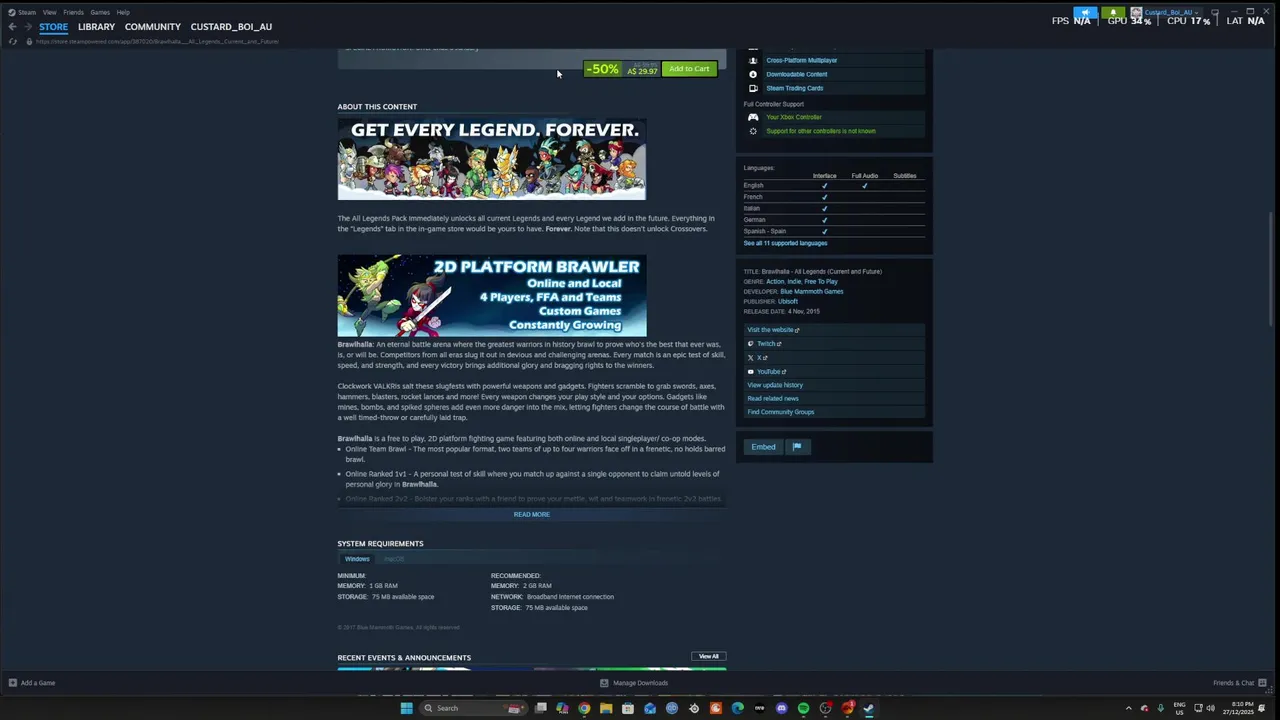
Task: Click the Xbox controller icon
Action: pyautogui.click(x=753, y=117)
